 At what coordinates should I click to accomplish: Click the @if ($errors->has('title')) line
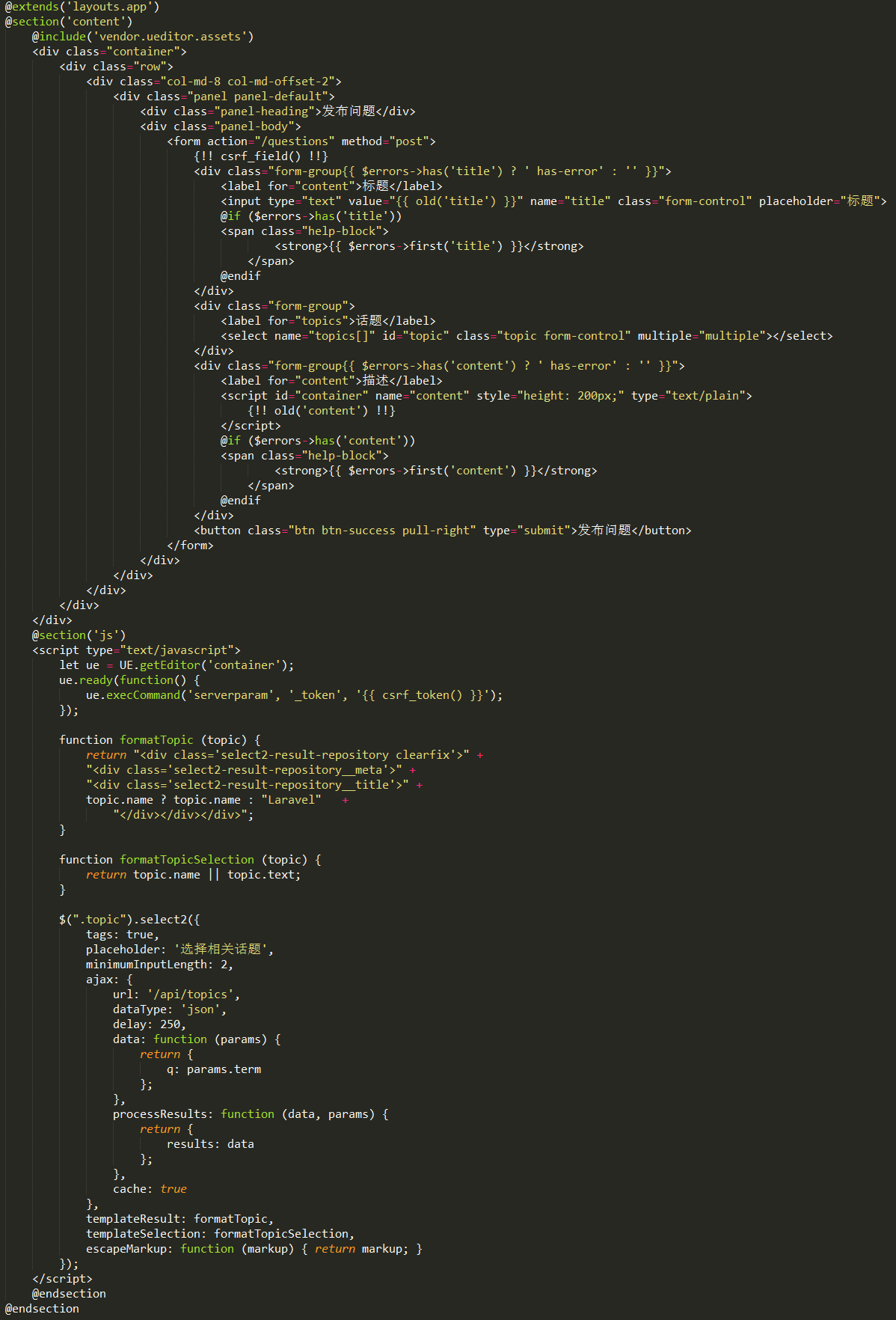311,216
